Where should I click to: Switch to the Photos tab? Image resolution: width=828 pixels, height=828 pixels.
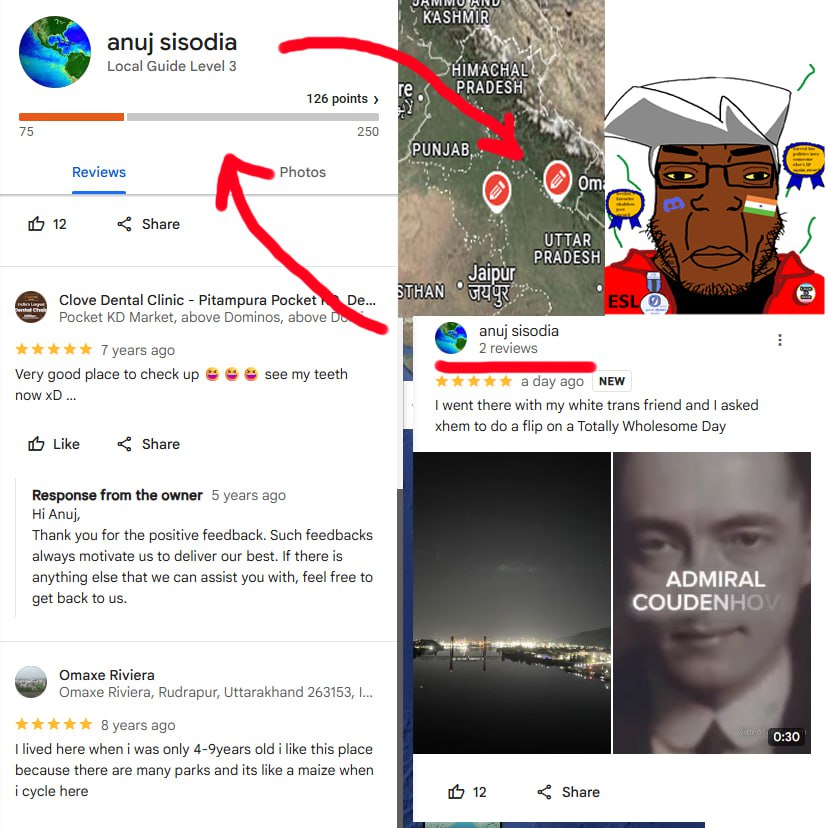(303, 172)
